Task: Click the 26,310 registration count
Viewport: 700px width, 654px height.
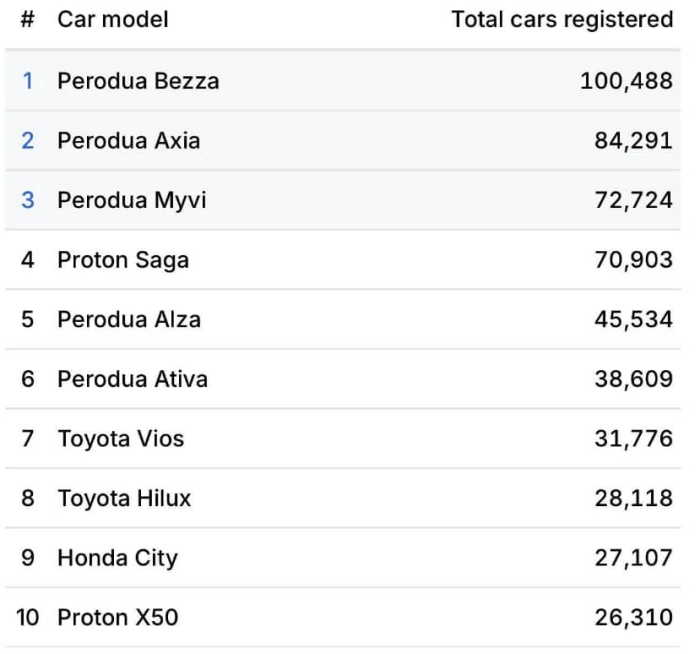Action: (x=633, y=617)
